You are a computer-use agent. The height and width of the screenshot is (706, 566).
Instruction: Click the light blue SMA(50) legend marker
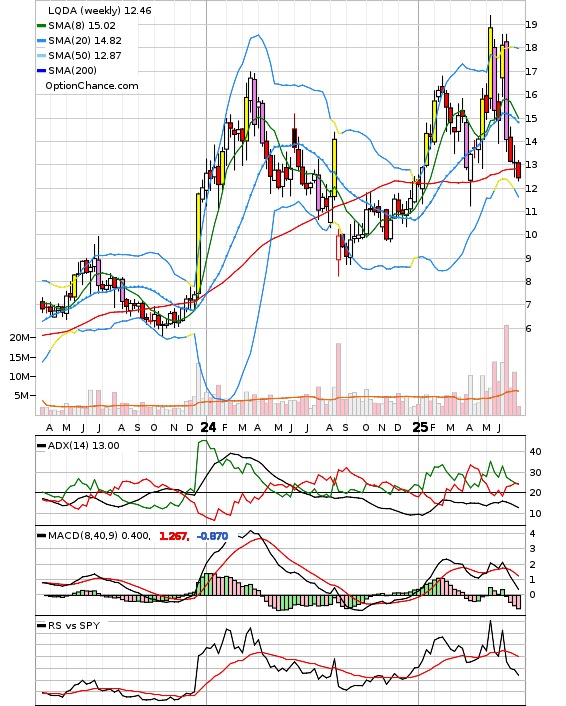point(41,55)
